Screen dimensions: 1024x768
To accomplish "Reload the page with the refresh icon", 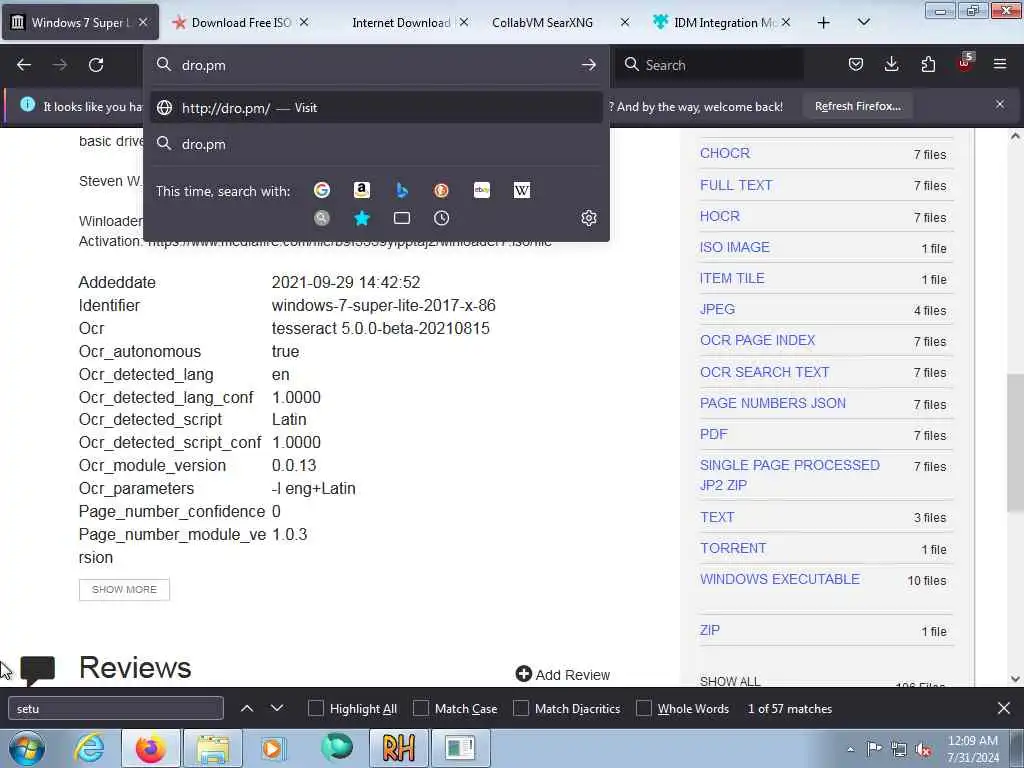I will point(96,65).
